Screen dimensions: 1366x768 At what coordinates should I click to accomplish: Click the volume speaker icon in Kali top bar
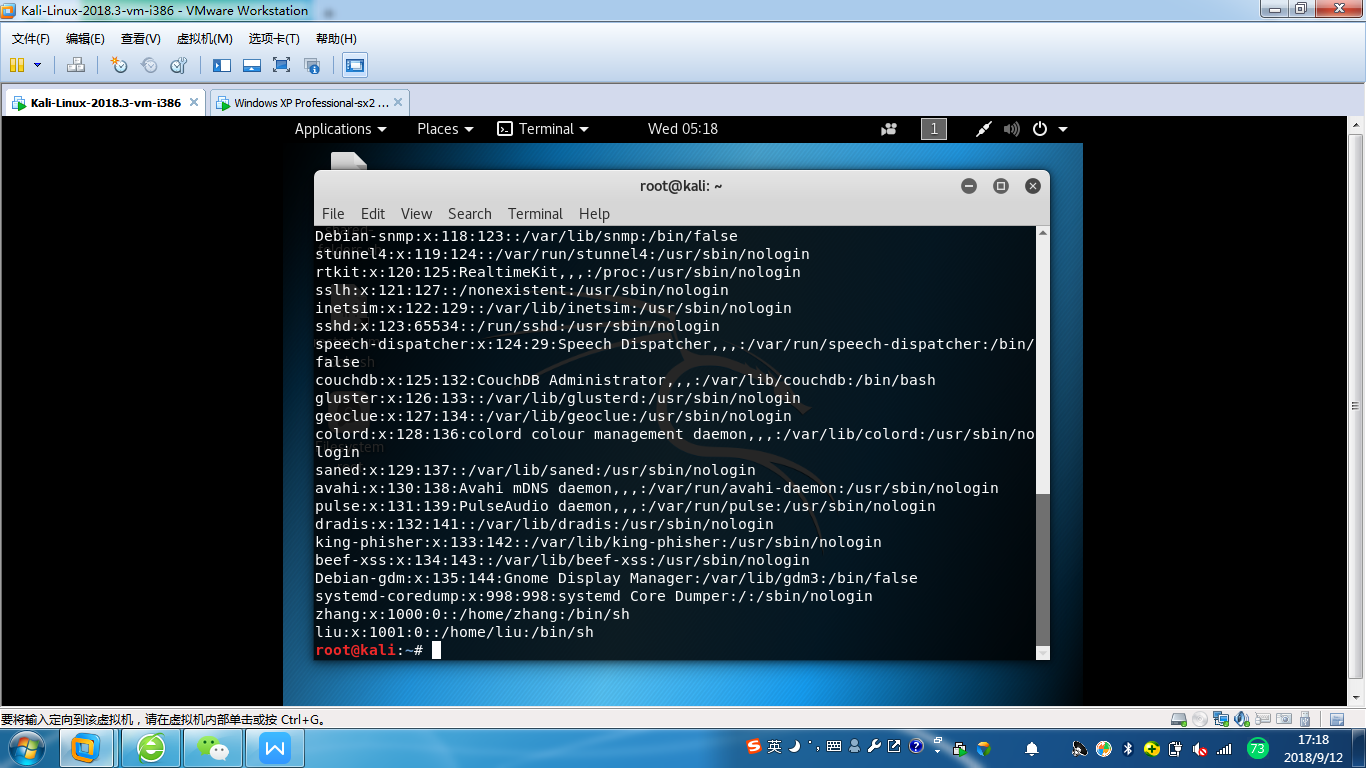tap(1012, 129)
